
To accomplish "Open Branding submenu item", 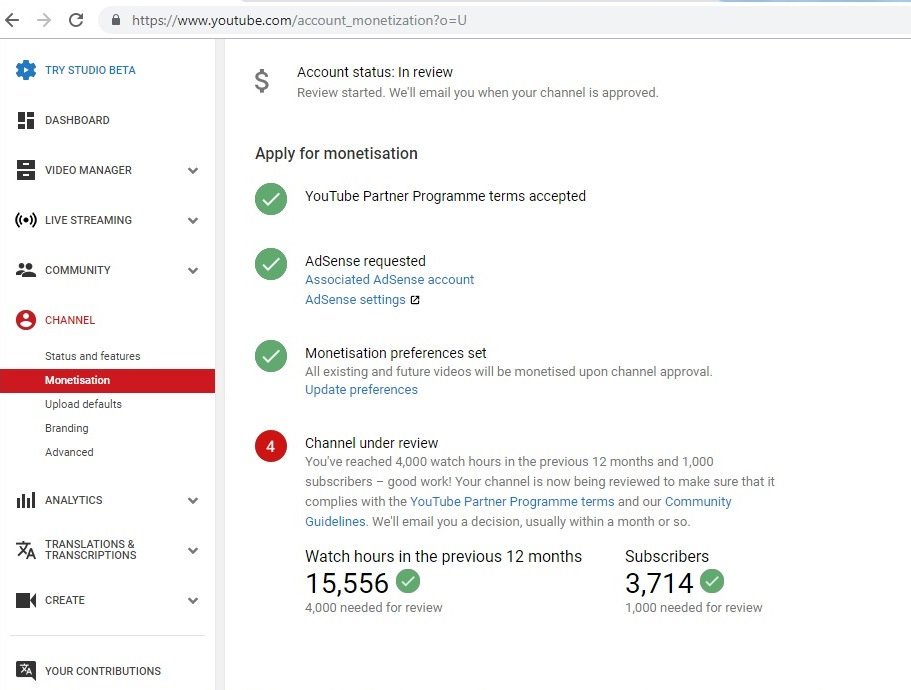I will (x=67, y=428).
